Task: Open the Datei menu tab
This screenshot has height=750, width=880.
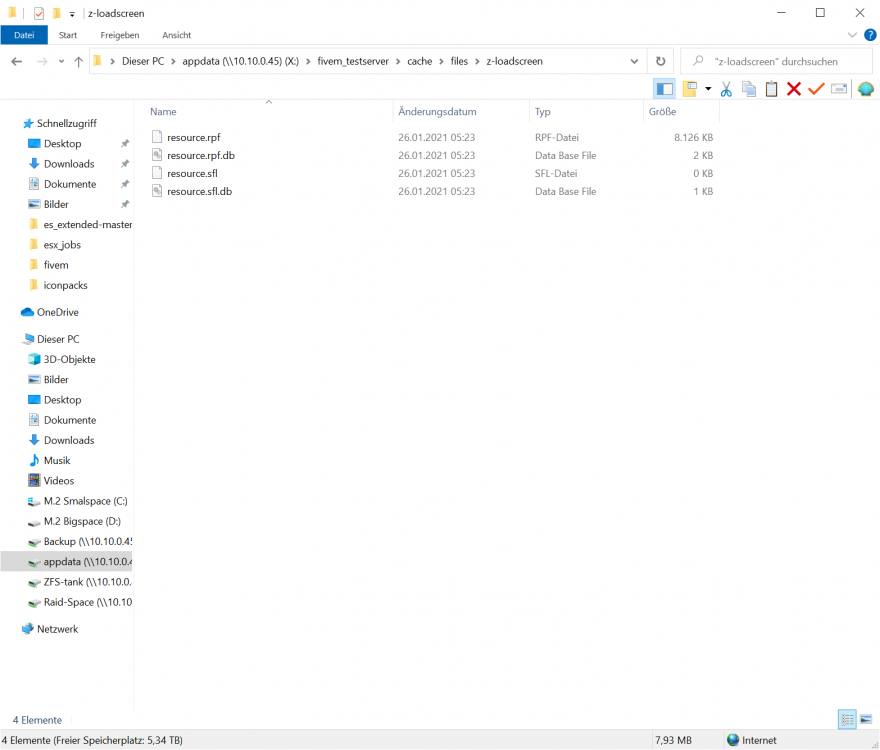Action: (x=24, y=35)
